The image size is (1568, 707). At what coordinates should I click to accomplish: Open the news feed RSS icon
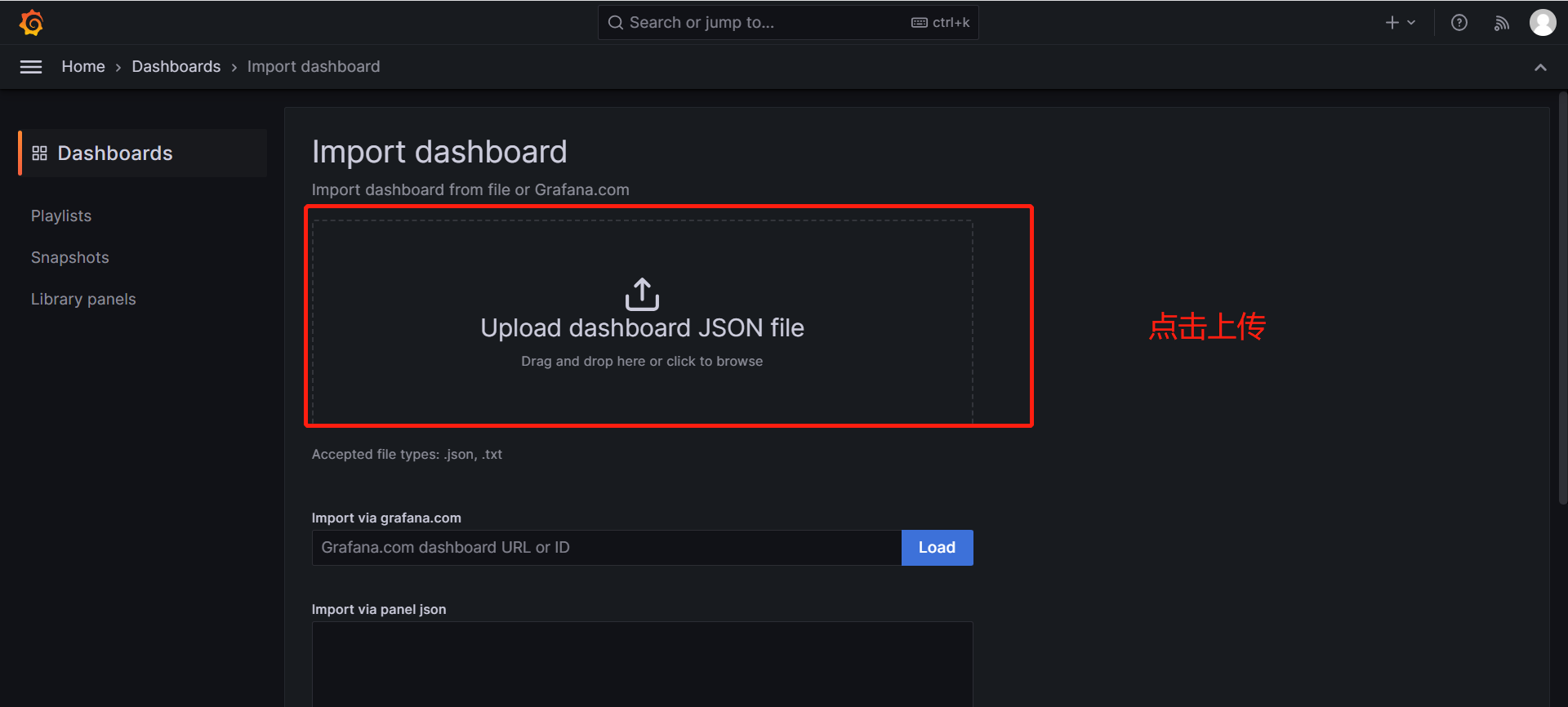1501,23
